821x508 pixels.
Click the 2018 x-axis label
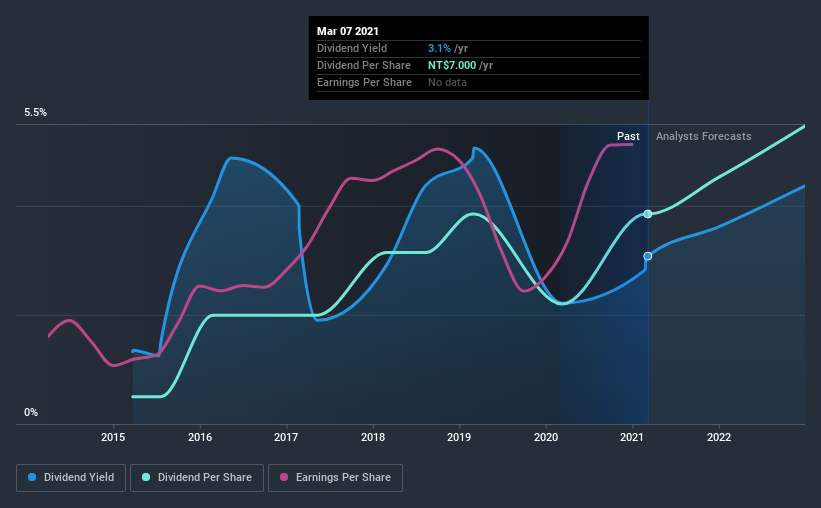[373, 437]
